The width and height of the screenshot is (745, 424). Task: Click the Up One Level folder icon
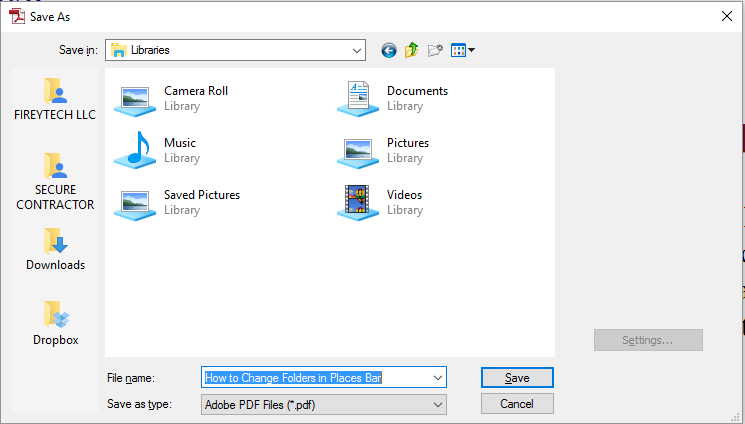coord(412,50)
